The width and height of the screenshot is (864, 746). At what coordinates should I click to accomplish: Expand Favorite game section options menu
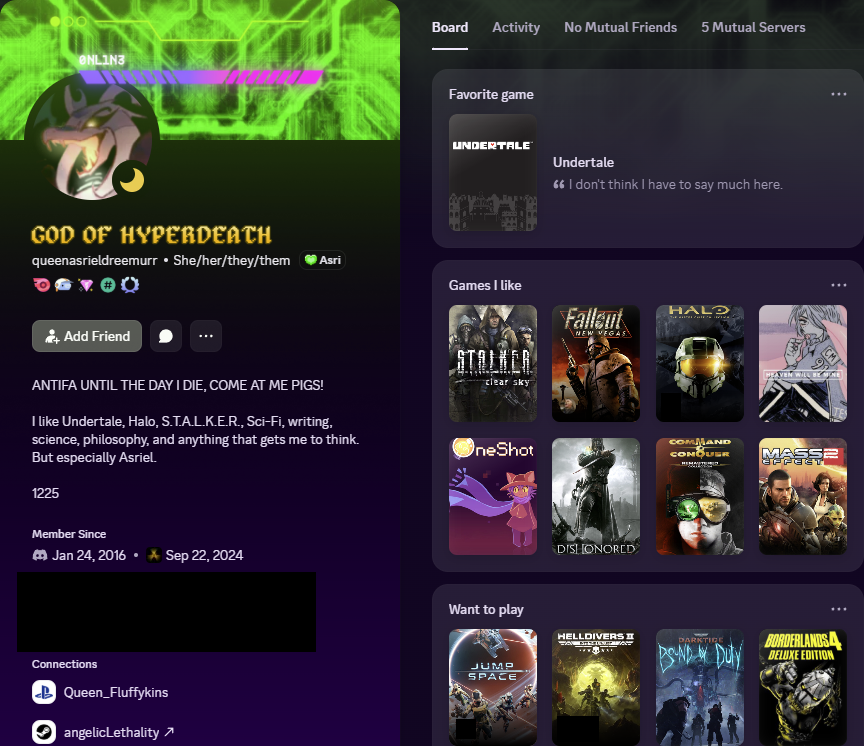point(838,94)
